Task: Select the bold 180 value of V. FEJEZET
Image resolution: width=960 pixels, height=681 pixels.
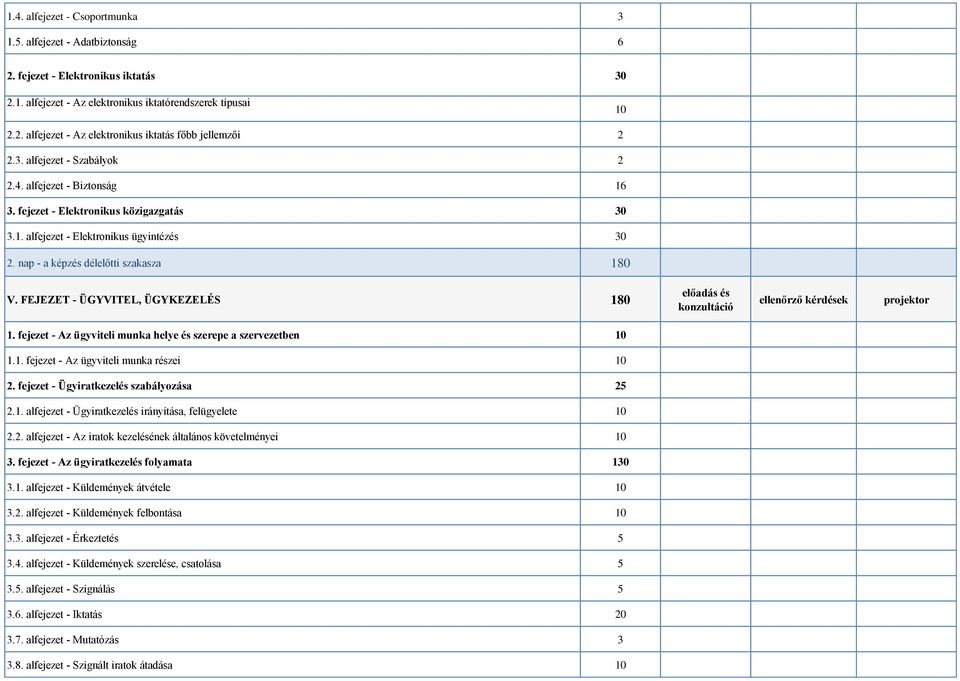Action: 620,300
